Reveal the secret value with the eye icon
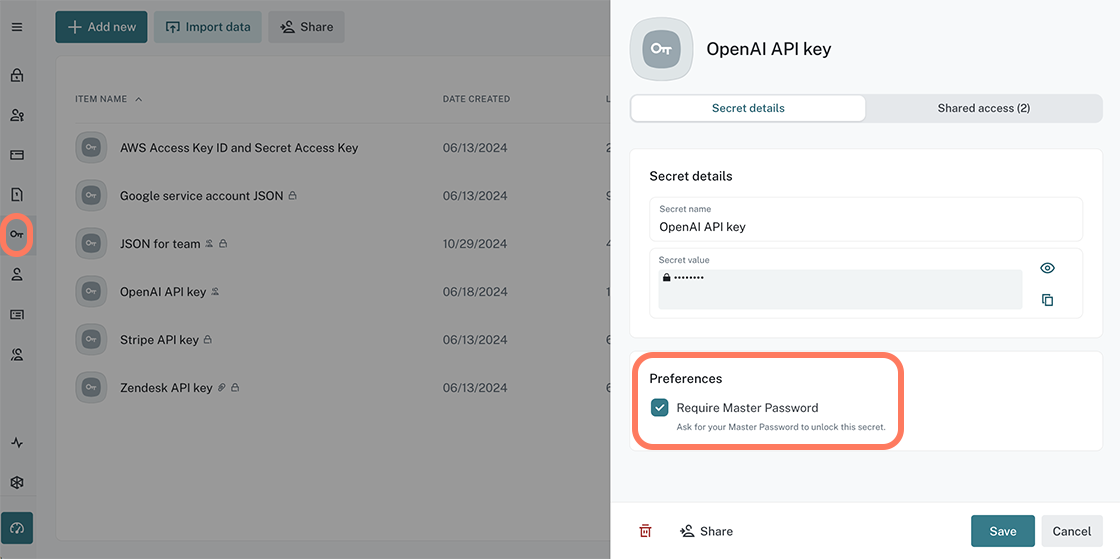Screen dimensions: 1120x559 tap(1047, 268)
